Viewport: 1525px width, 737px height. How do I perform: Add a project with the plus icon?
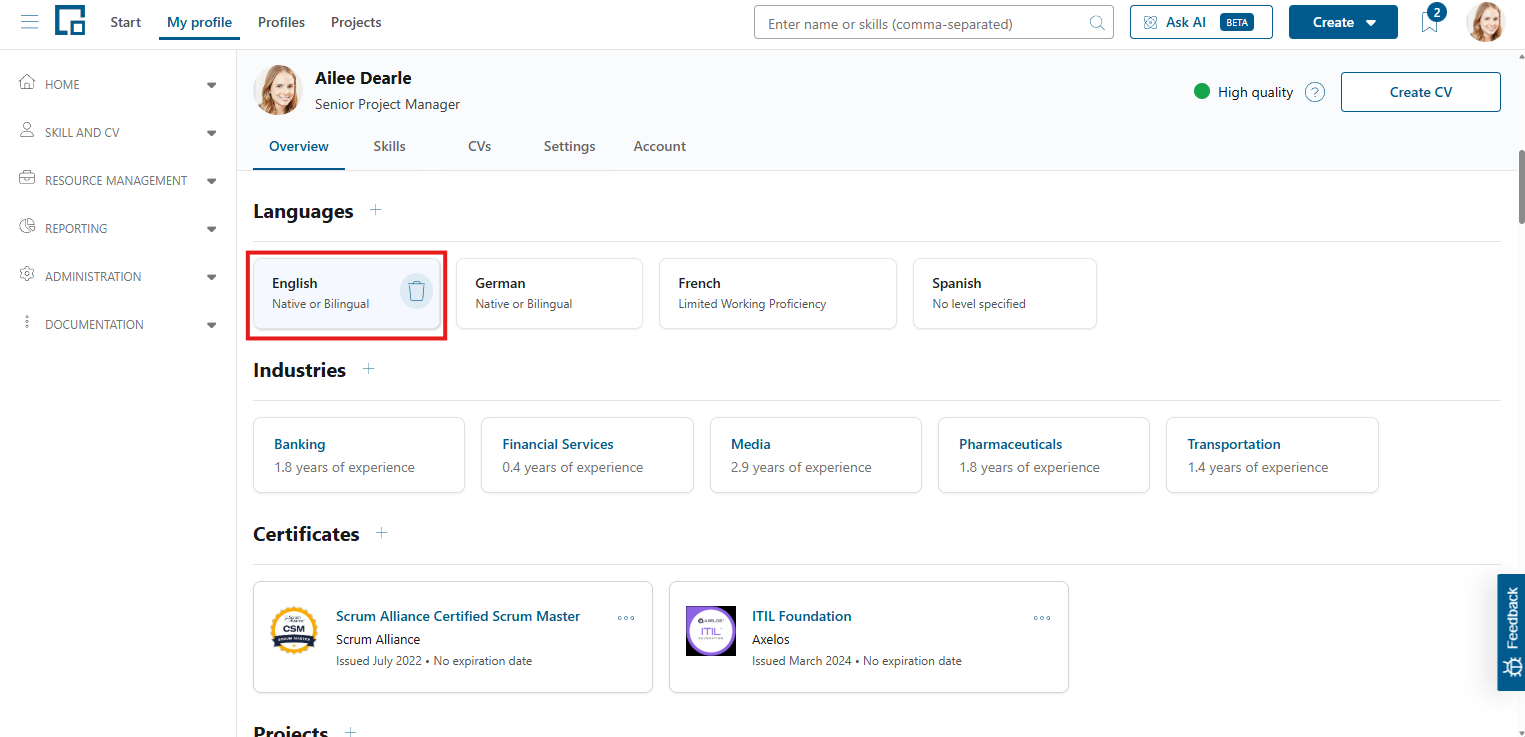350,731
